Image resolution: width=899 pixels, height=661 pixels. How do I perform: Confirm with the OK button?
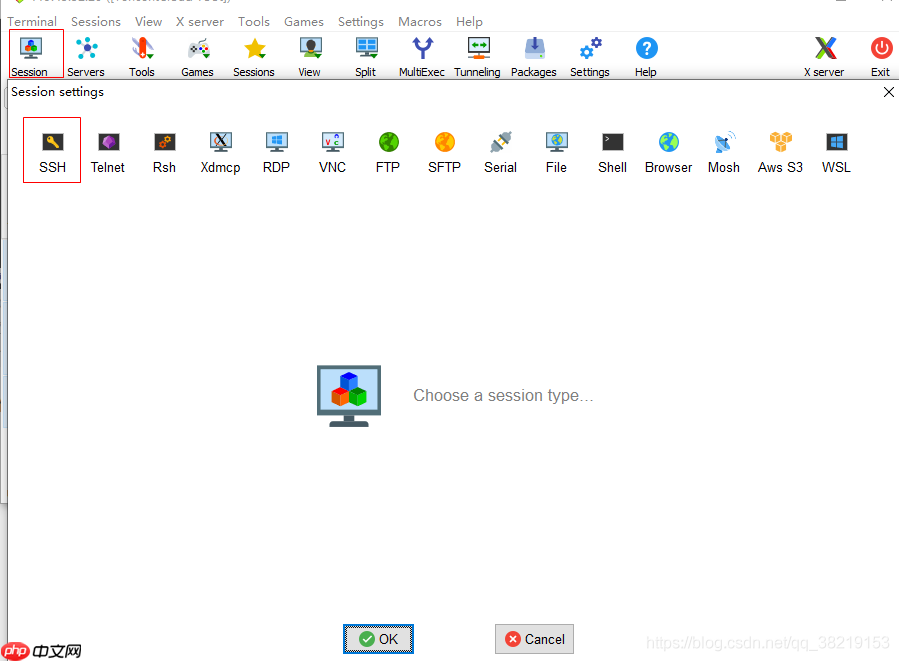point(378,639)
